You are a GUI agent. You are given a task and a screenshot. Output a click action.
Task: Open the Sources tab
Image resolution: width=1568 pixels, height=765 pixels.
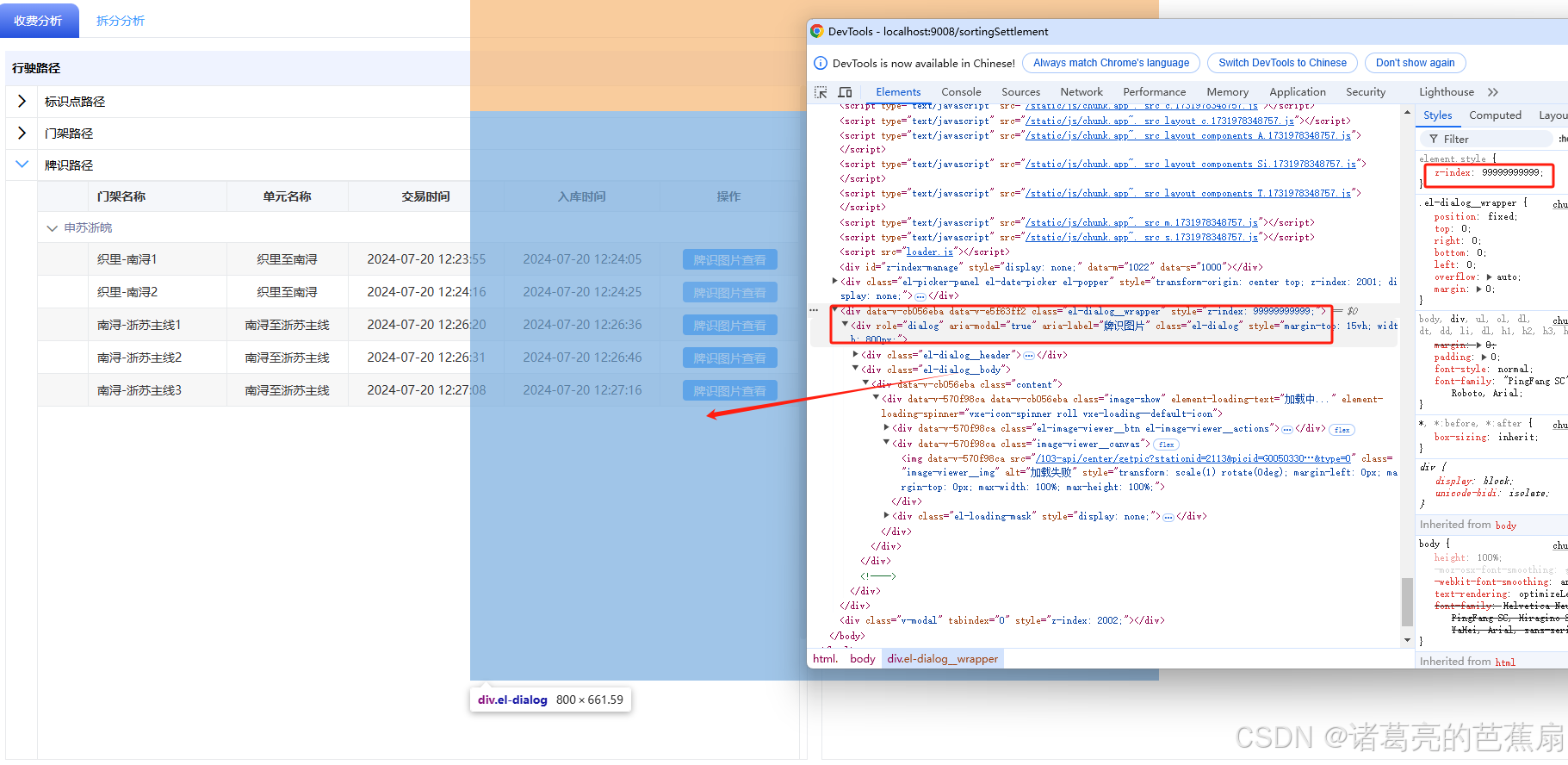click(1020, 92)
